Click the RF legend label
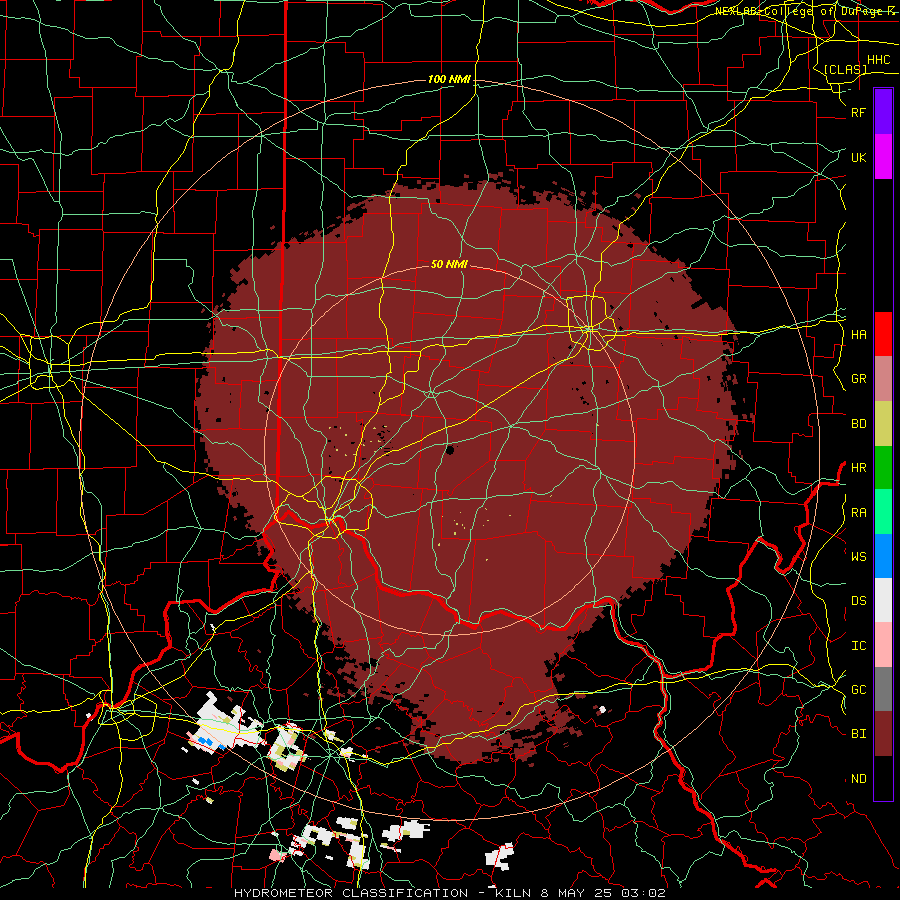This screenshot has height=900, width=900. tap(858, 112)
